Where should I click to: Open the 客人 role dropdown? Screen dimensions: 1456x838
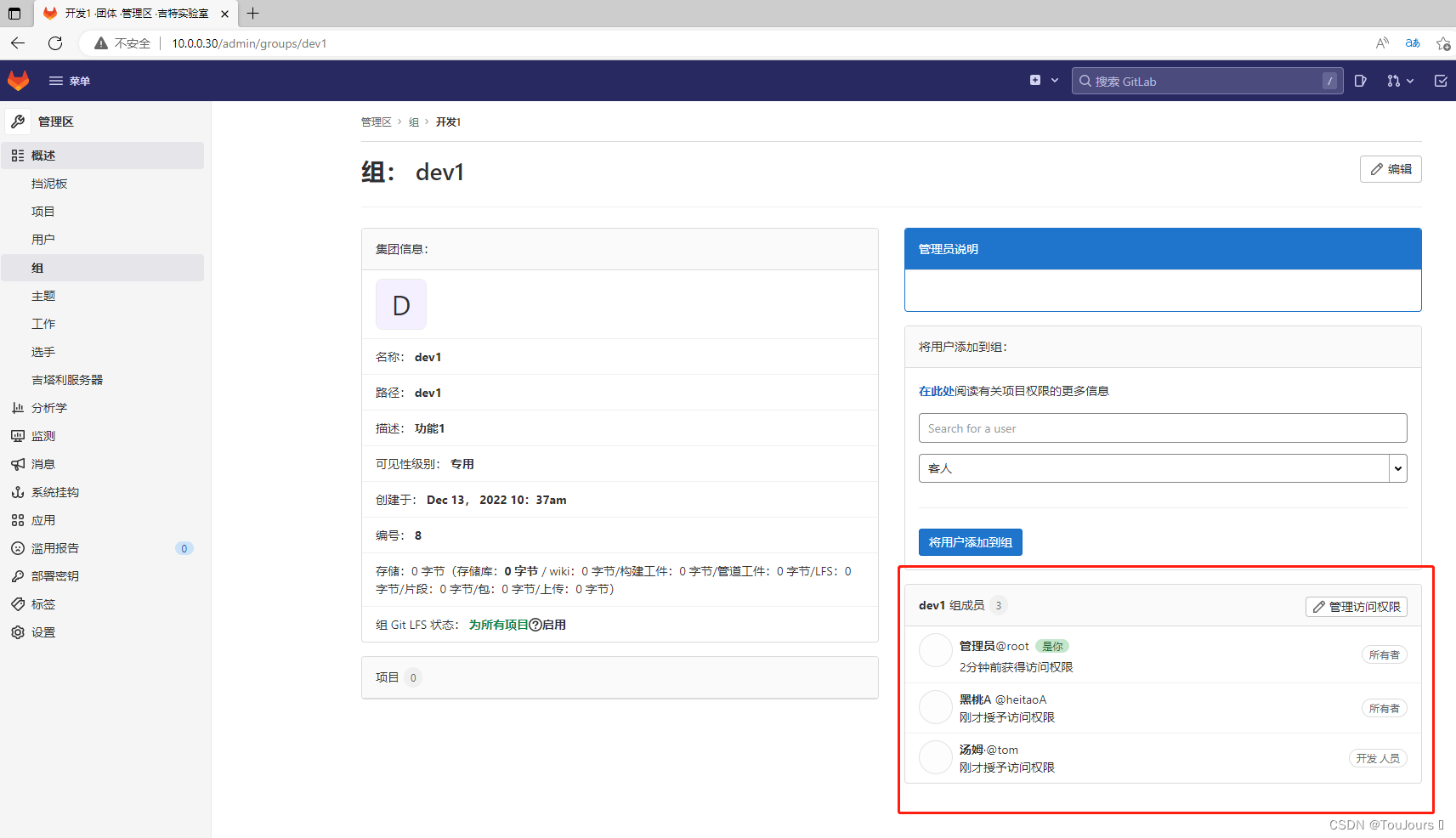pyautogui.click(x=1163, y=468)
